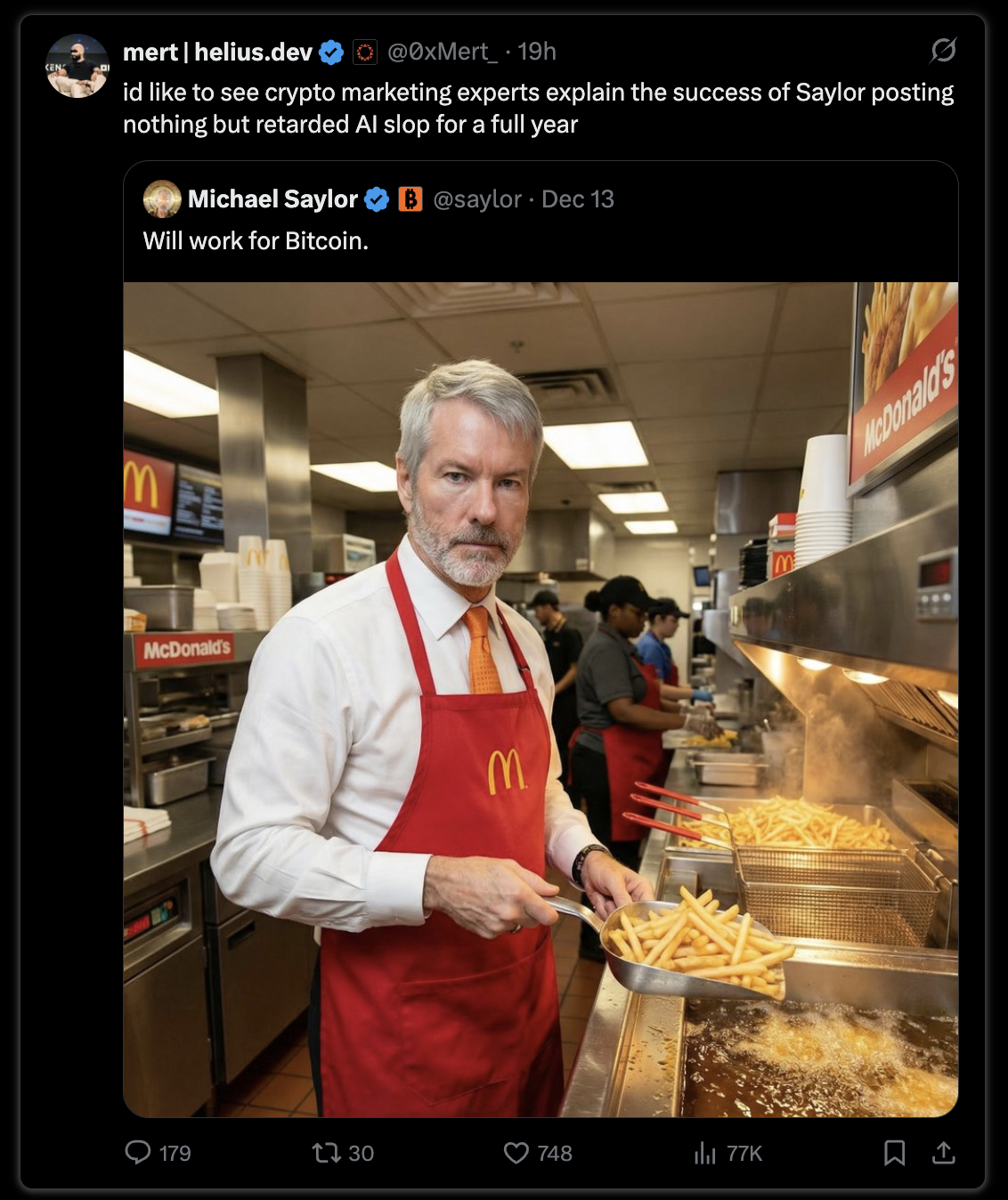Click the @0xMert_ handle
Viewport: 1008px width, 1200px height.
(443, 53)
